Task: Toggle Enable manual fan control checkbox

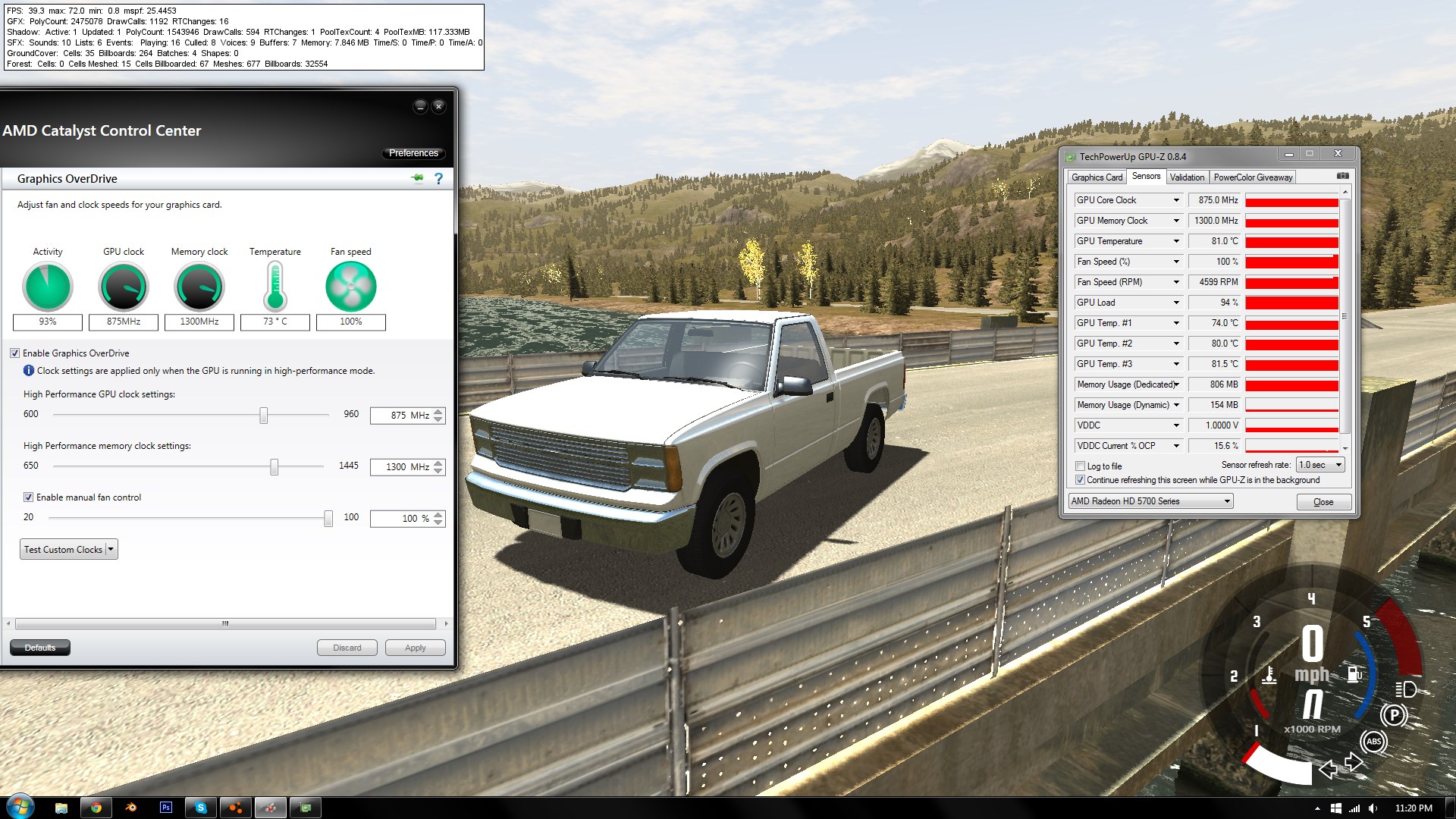Action: pyautogui.click(x=28, y=497)
